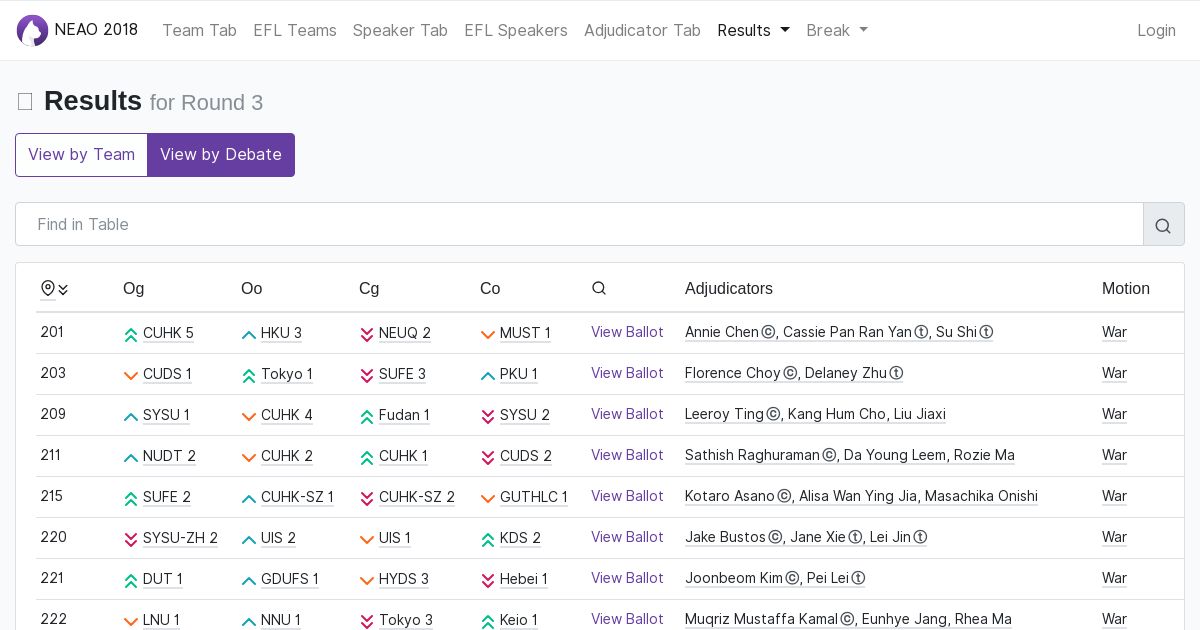Viewport: 1200px width, 630px height.
Task: Open the Break dropdown in the navbar
Action: tap(836, 30)
